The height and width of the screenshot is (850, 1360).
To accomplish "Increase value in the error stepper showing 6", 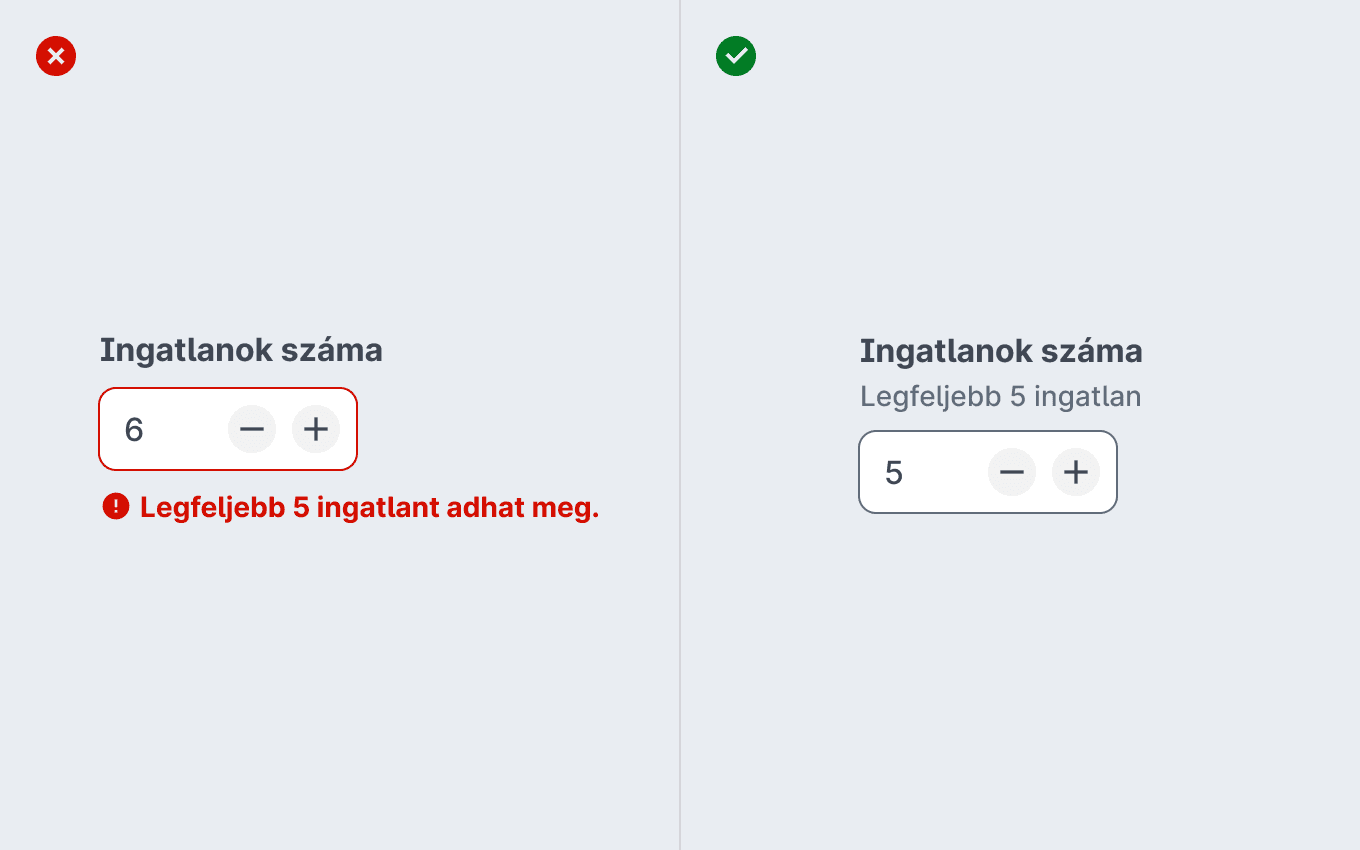I will click(x=316, y=429).
